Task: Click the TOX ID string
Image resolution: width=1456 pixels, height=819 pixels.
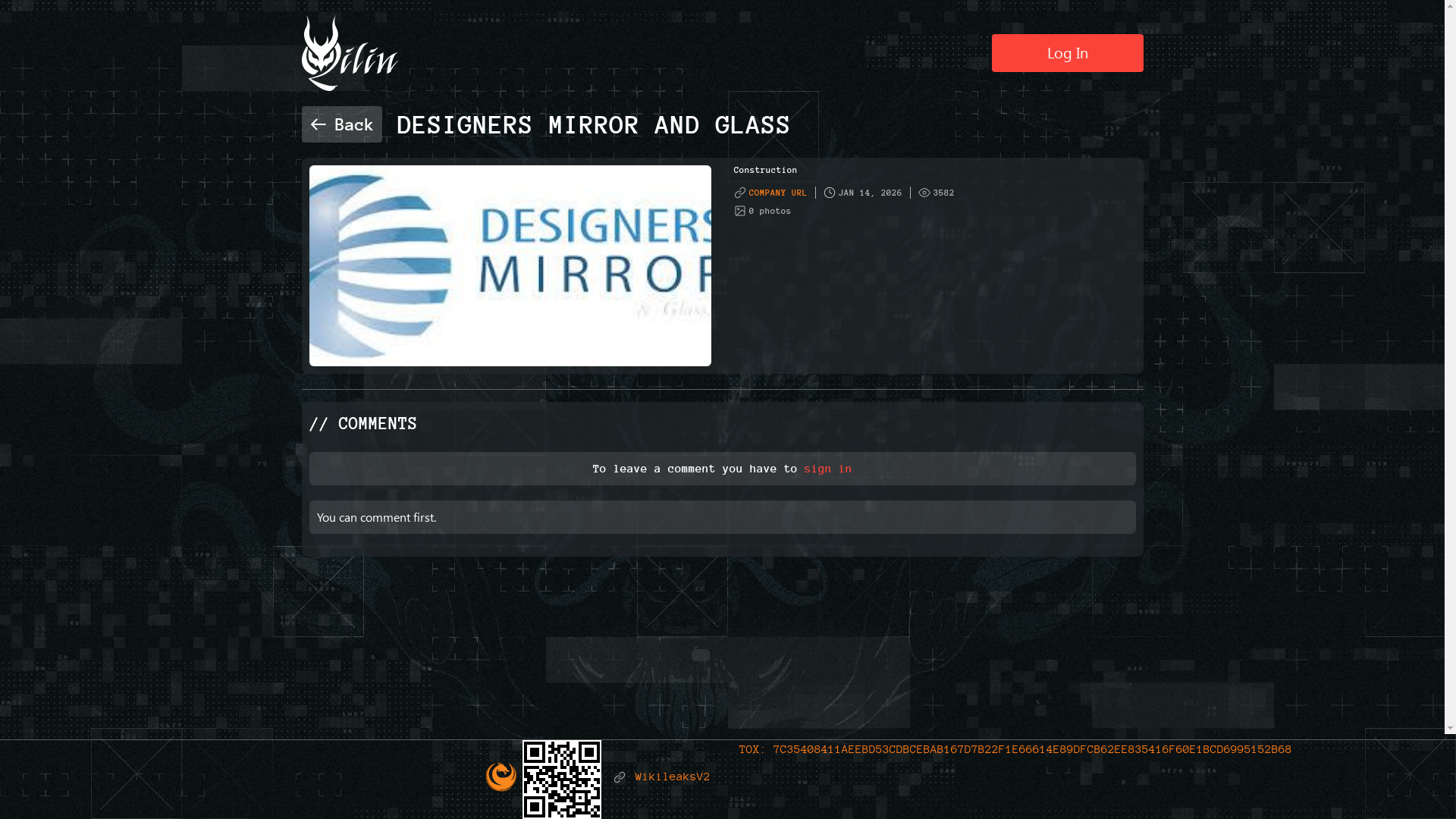Action: coord(1031,749)
